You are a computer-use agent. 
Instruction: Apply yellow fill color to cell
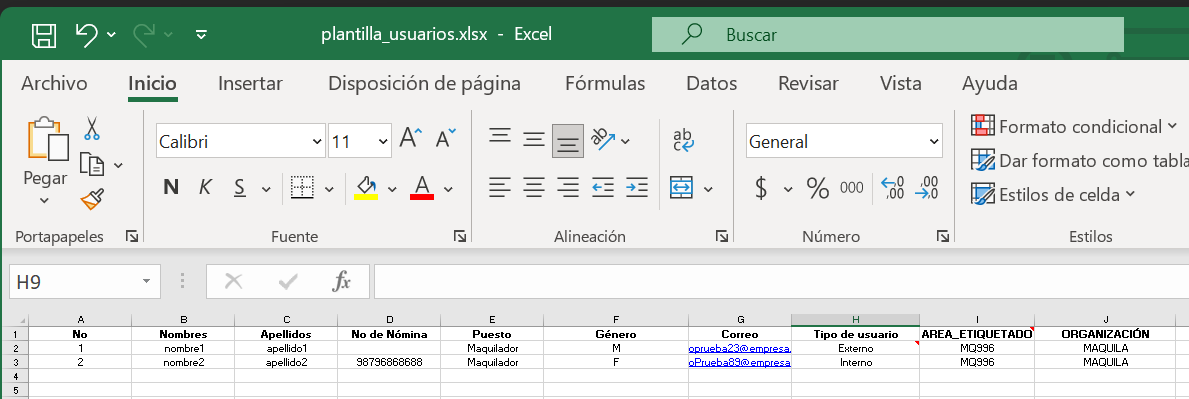coord(365,187)
